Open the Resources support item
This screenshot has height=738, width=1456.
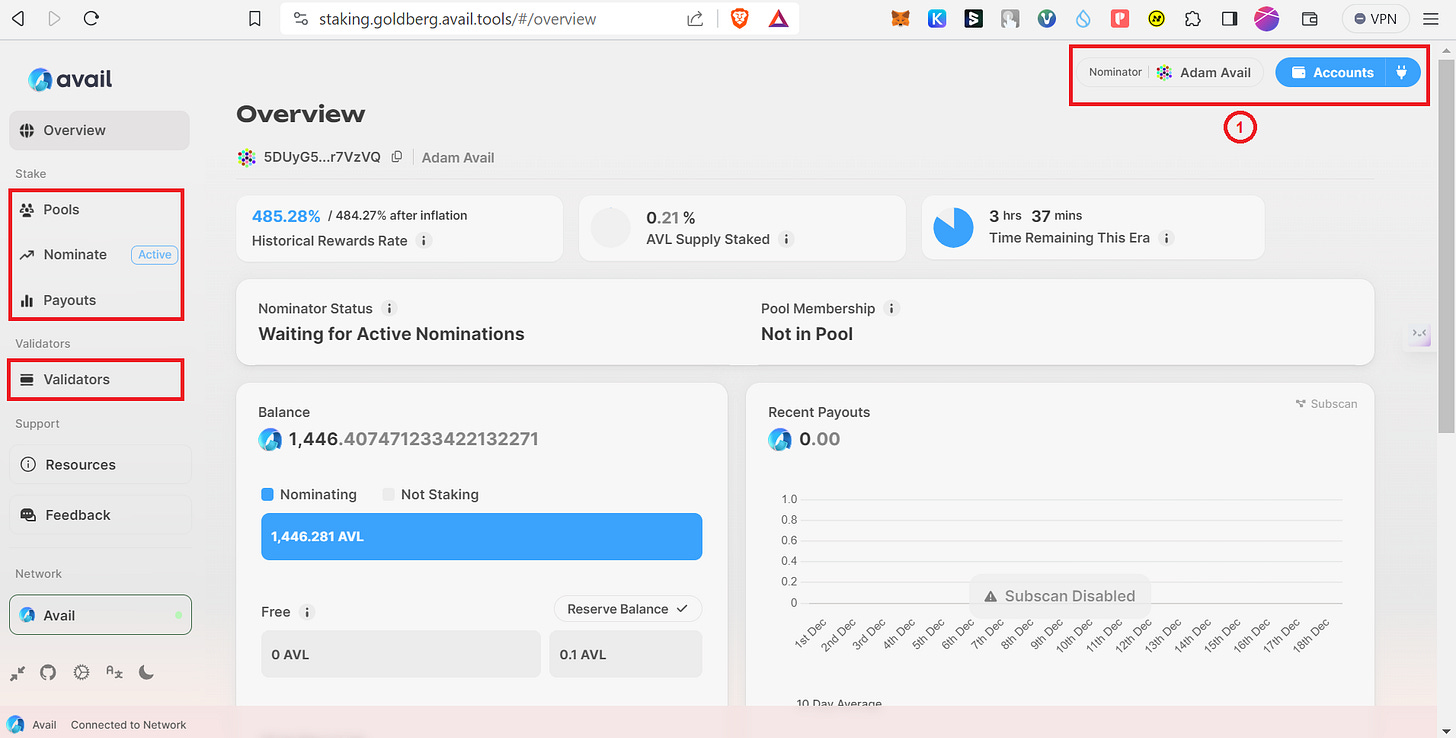tap(100, 465)
